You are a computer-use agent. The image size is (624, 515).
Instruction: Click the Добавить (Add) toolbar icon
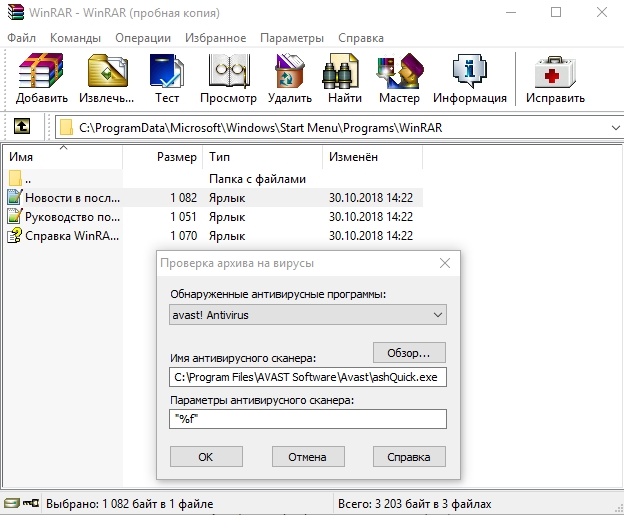pos(41,71)
